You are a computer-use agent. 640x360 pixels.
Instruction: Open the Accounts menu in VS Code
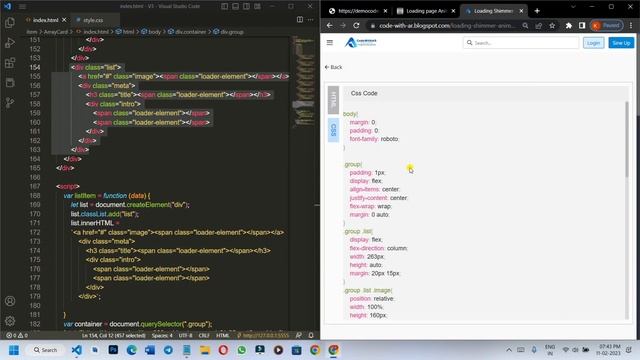point(10,301)
